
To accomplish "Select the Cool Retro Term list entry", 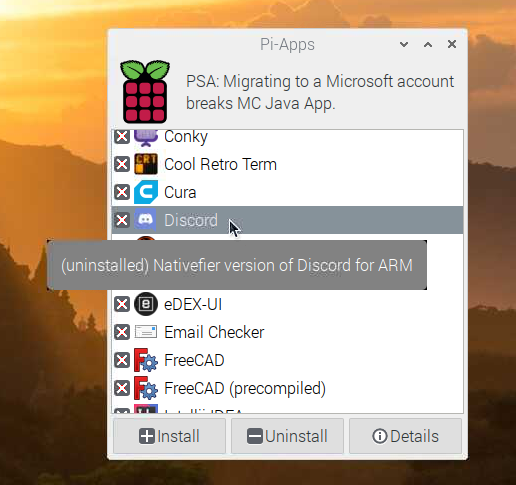I will coord(287,164).
